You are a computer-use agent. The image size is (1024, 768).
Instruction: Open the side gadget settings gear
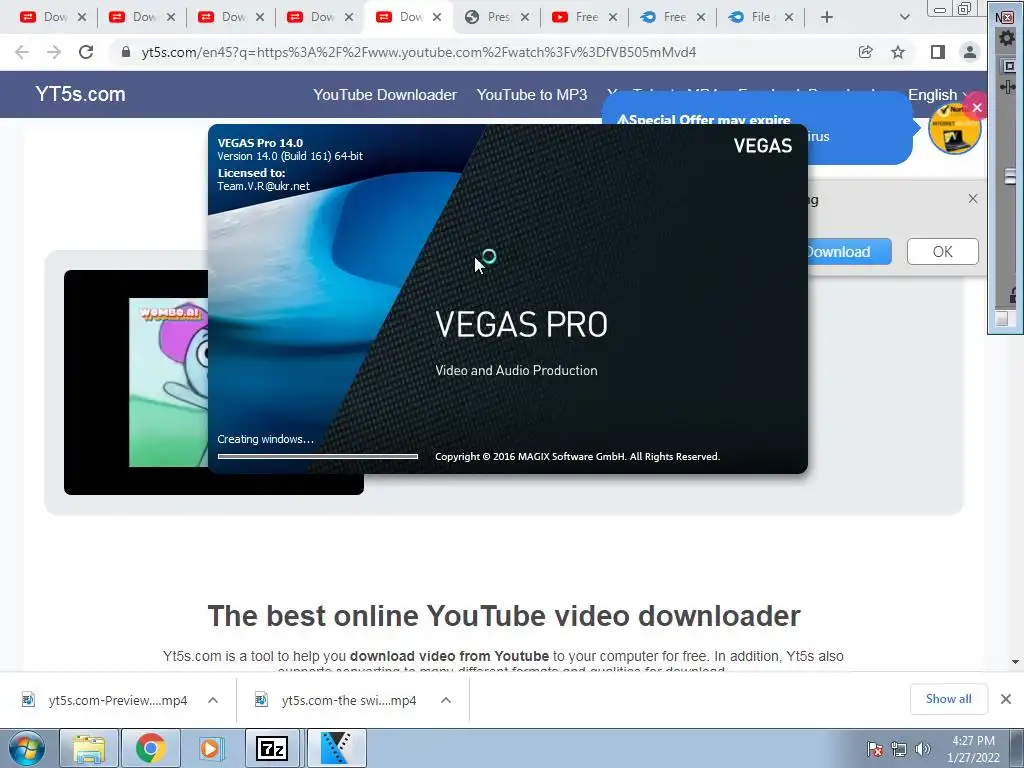pos(1007,39)
